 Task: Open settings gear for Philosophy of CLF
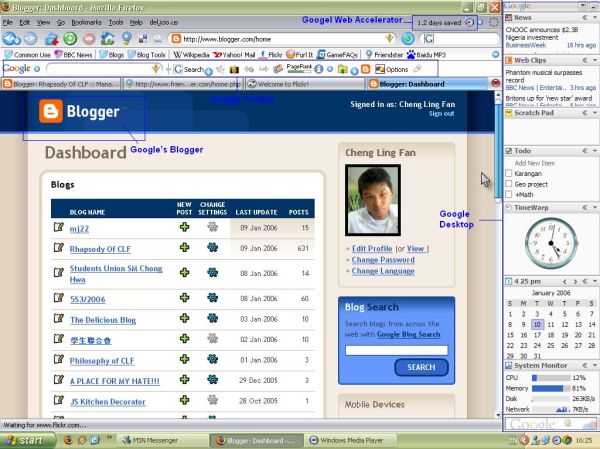point(212,360)
